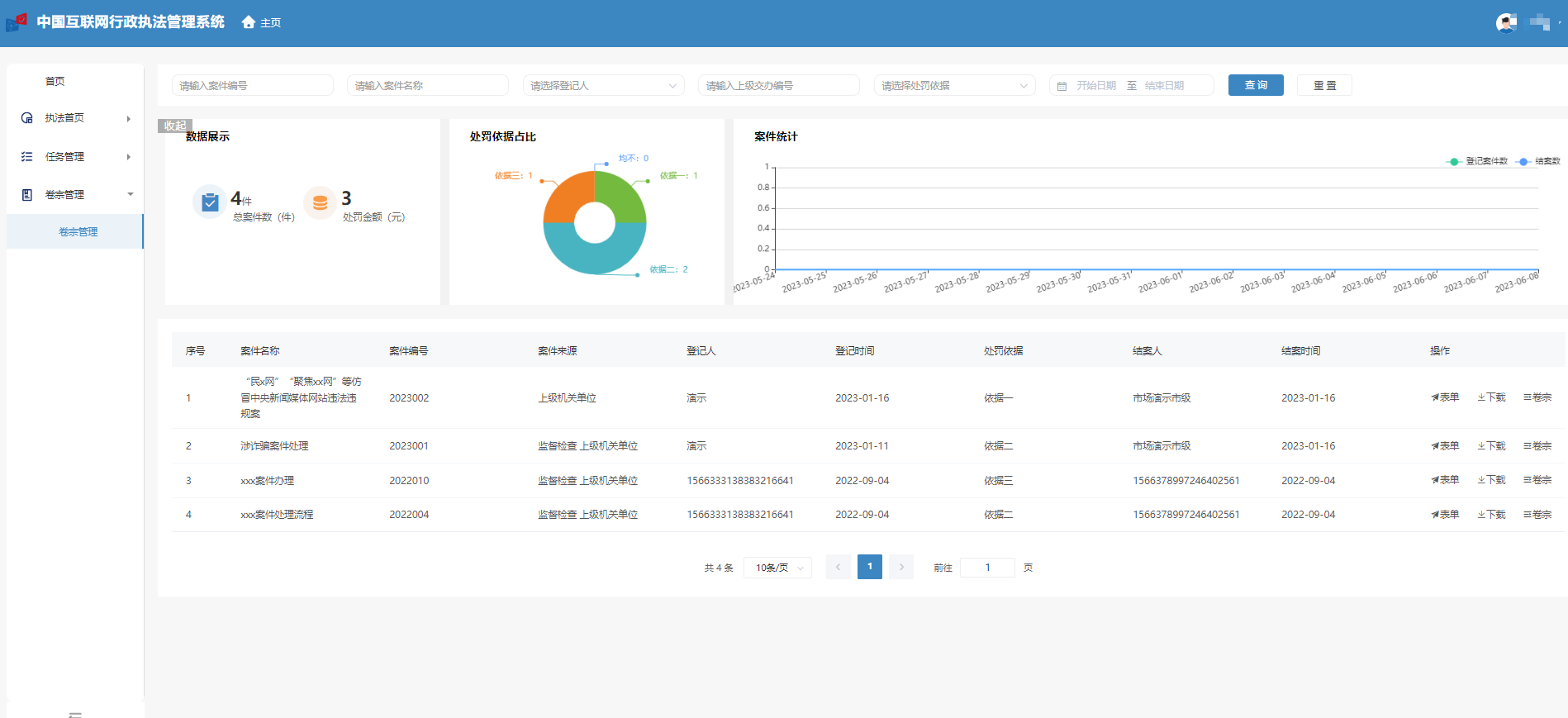Click the 开始日期 date field
Image resolution: width=1568 pixels, height=718 pixels.
click(x=1096, y=86)
